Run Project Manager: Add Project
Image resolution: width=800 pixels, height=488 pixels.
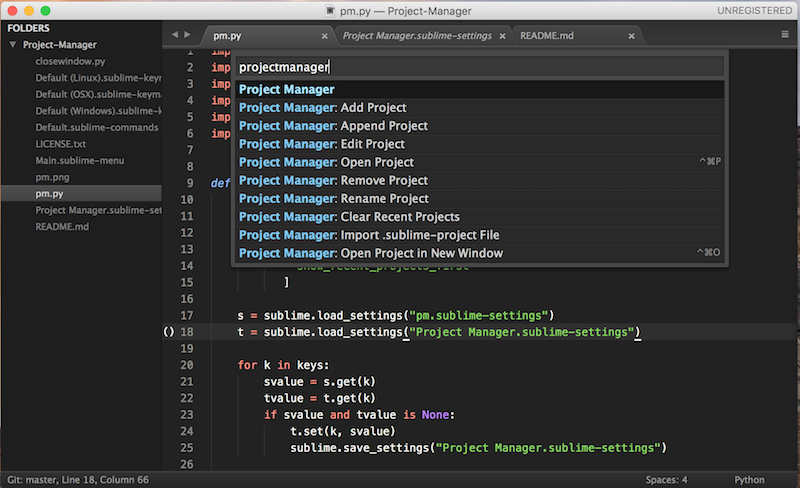tap(480, 108)
